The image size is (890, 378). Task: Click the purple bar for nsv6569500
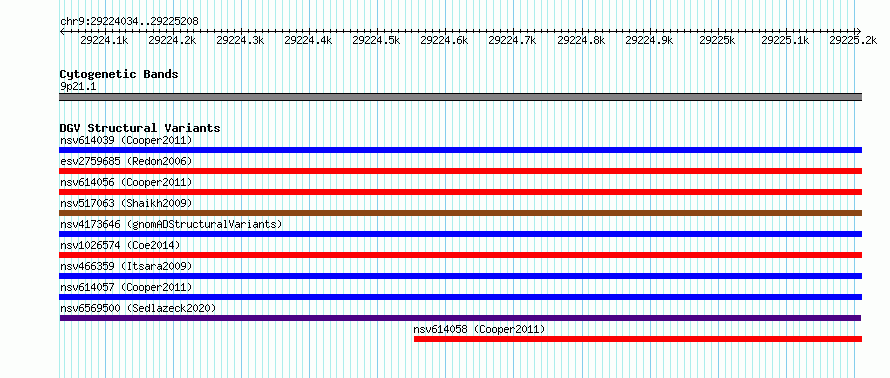click(x=460, y=318)
